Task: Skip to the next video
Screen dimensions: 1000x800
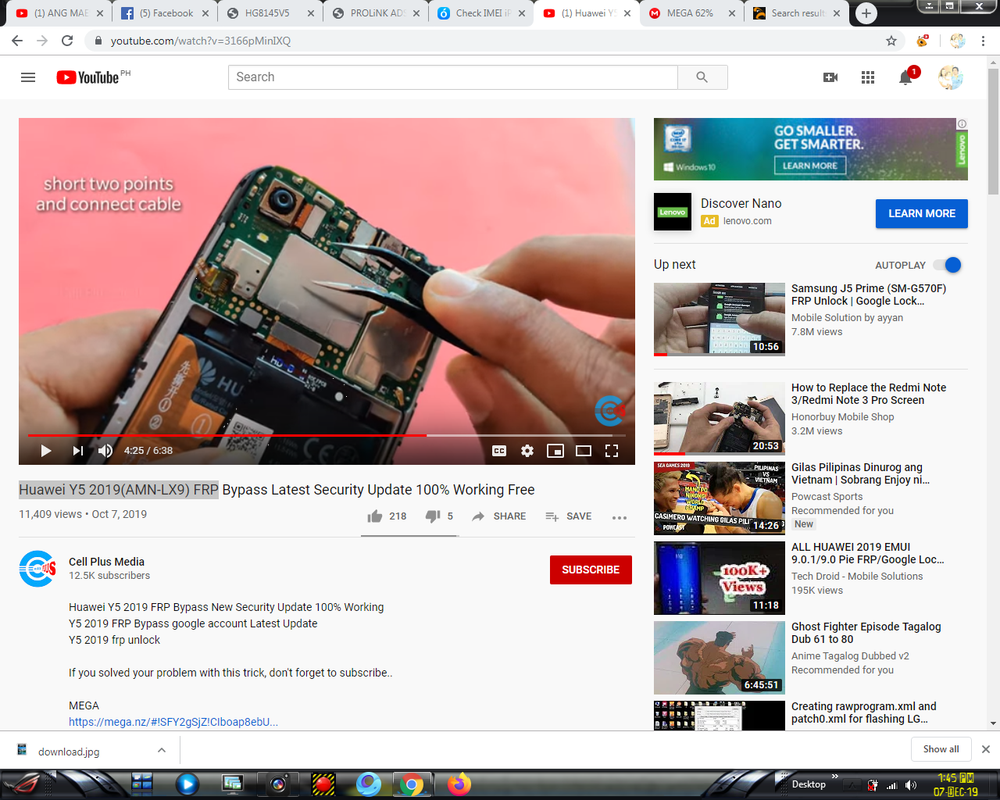Action: coord(78,450)
